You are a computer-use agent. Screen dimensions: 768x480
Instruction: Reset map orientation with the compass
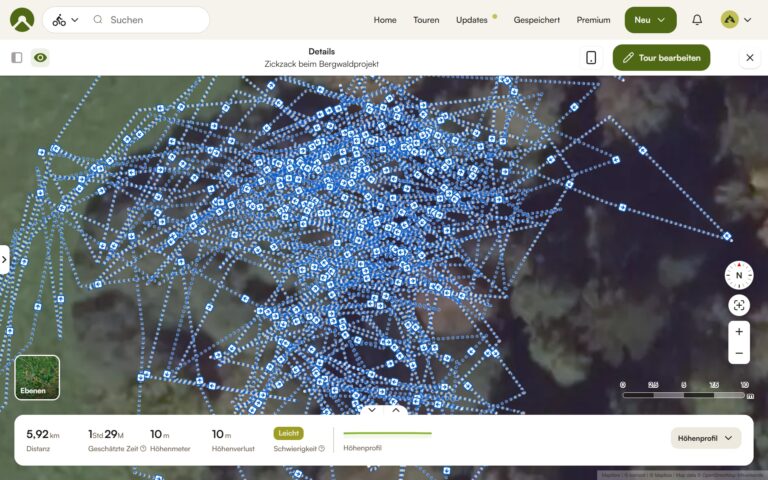click(x=739, y=275)
